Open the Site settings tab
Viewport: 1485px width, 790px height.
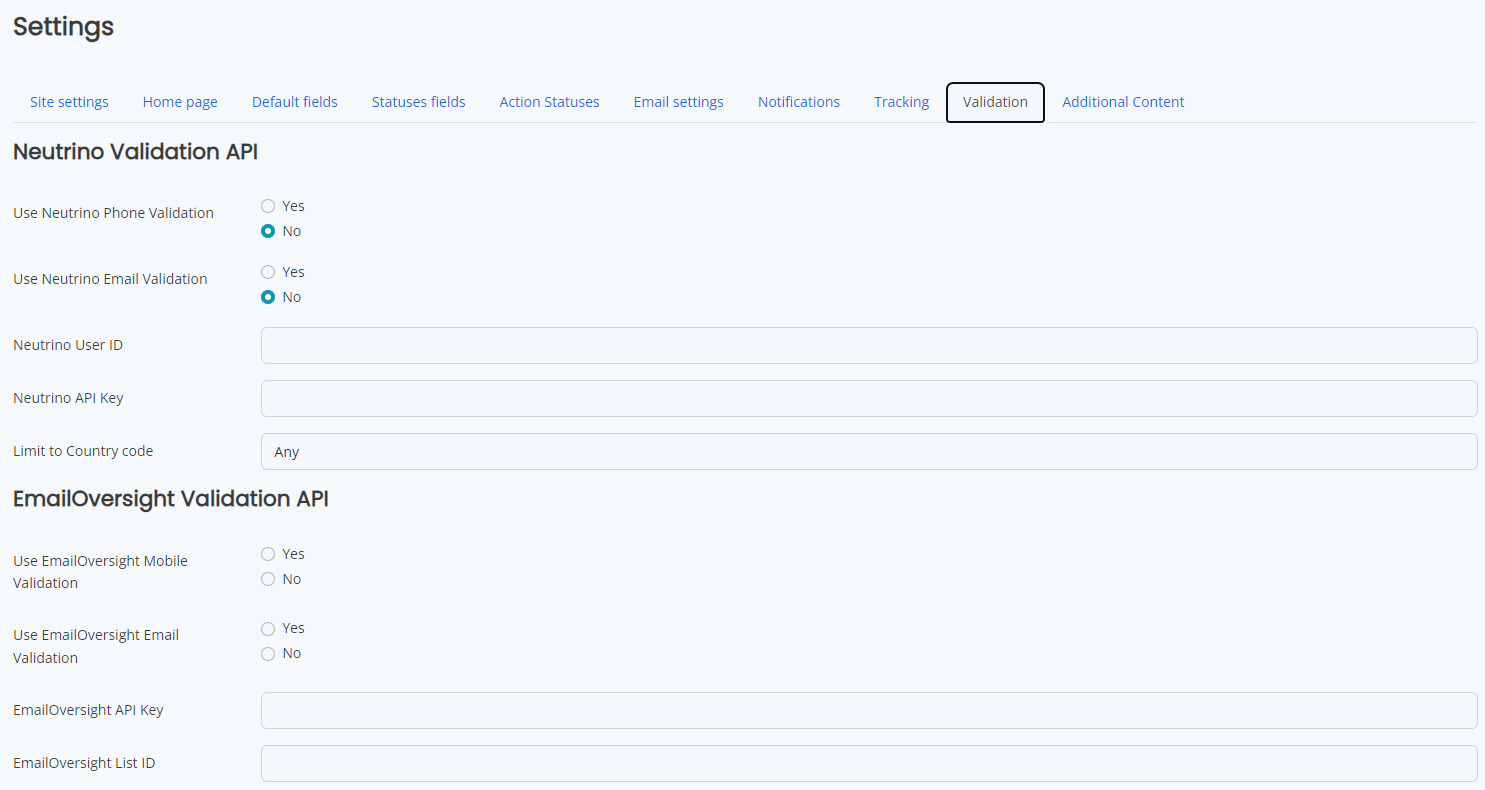click(x=69, y=102)
